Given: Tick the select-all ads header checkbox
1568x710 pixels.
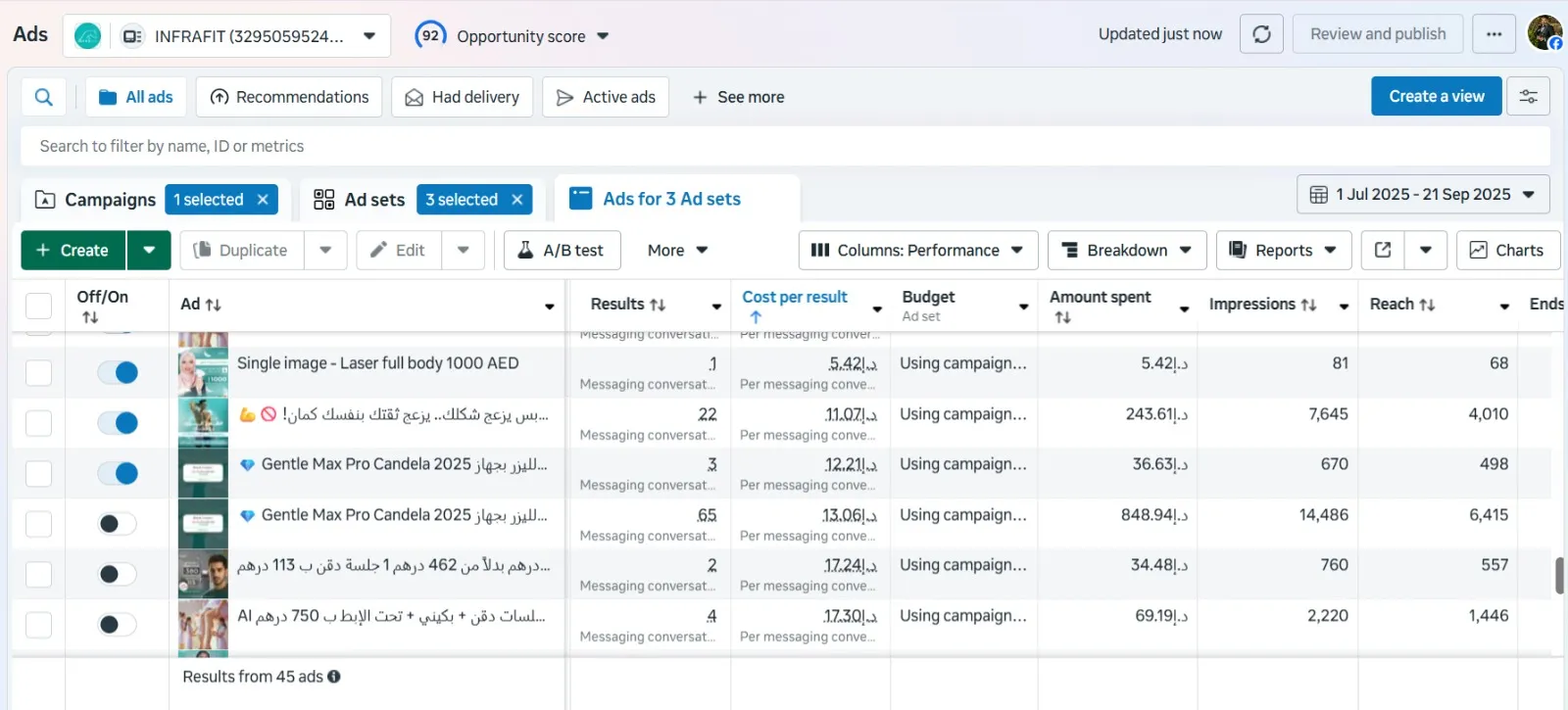Looking at the screenshot, I should click(x=38, y=306).
